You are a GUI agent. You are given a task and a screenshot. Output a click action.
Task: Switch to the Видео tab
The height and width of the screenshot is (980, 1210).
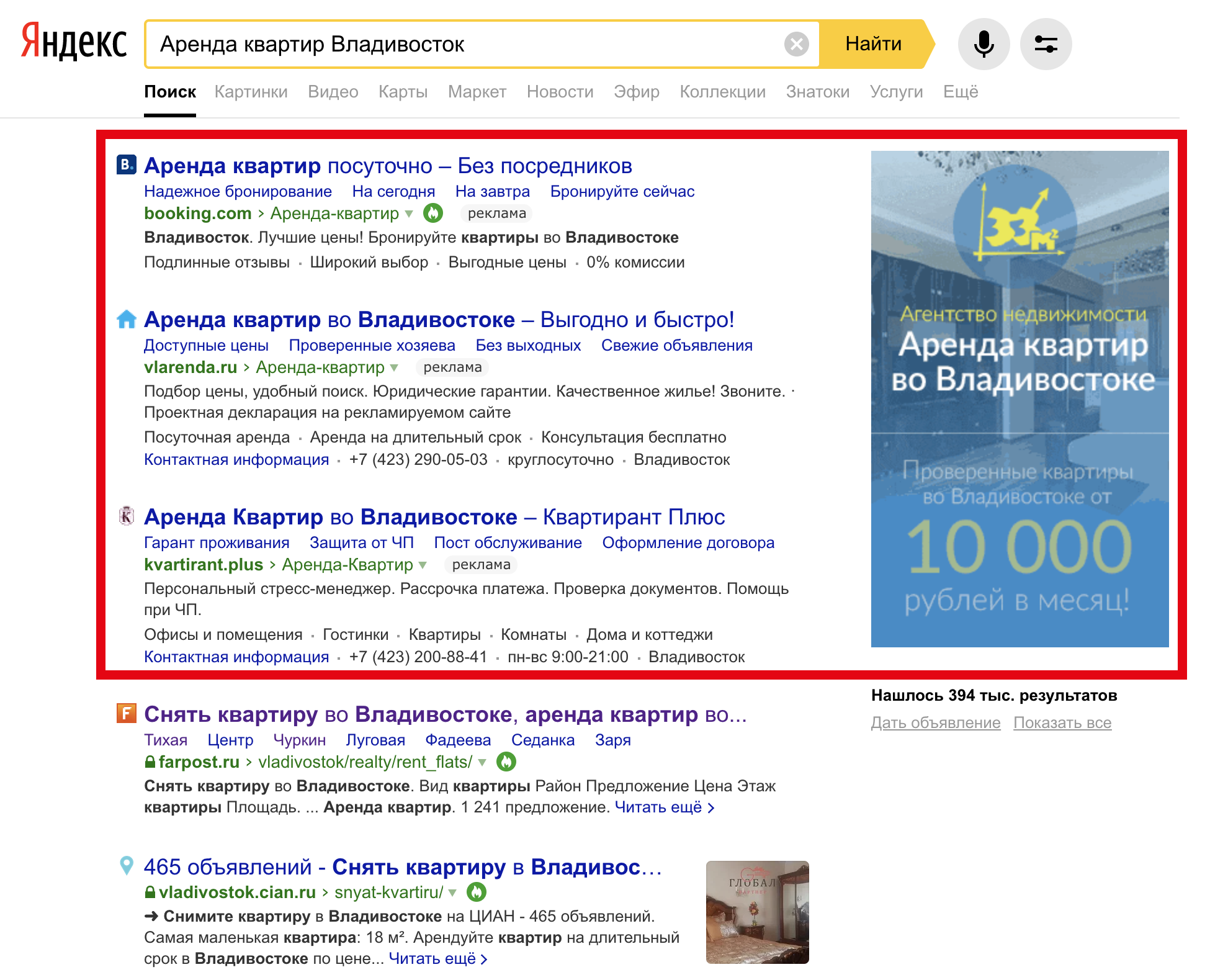333,92
